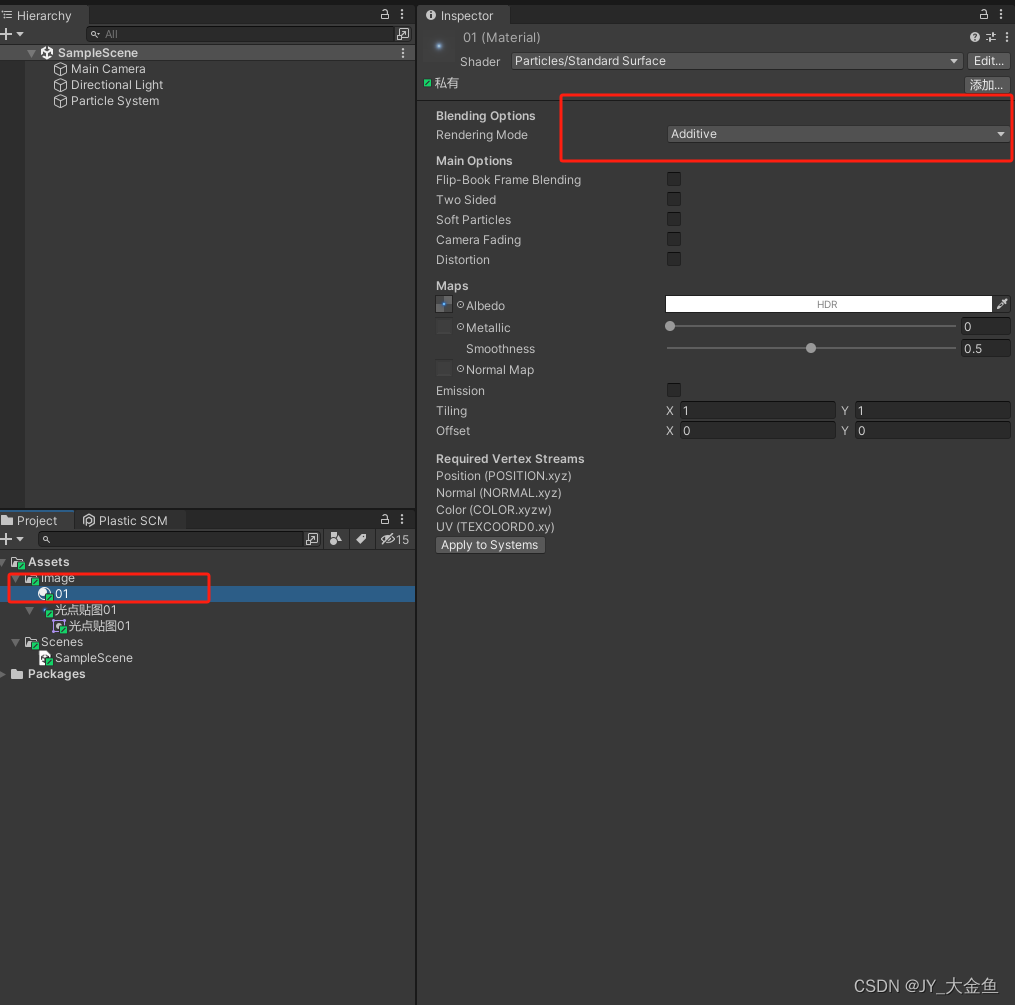Click the label filter icon in Project panel

(361, 539)
